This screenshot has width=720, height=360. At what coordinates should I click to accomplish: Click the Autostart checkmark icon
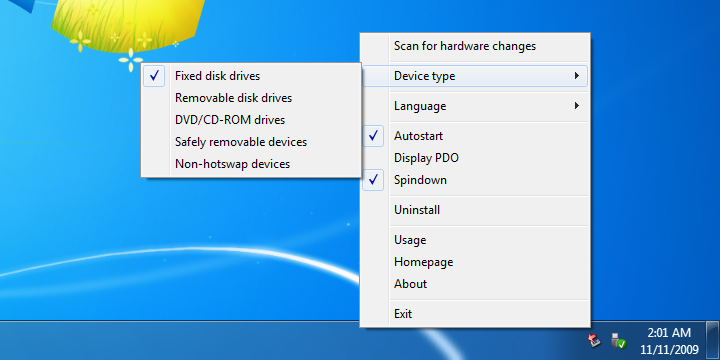(373, 136)
